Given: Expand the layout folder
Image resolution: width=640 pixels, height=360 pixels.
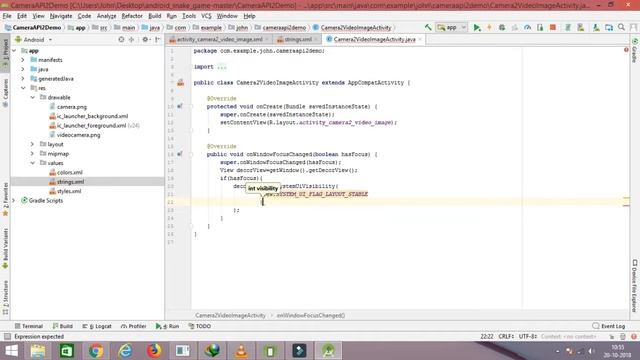Looking at the screenshot, I should [x=32, y=144].
